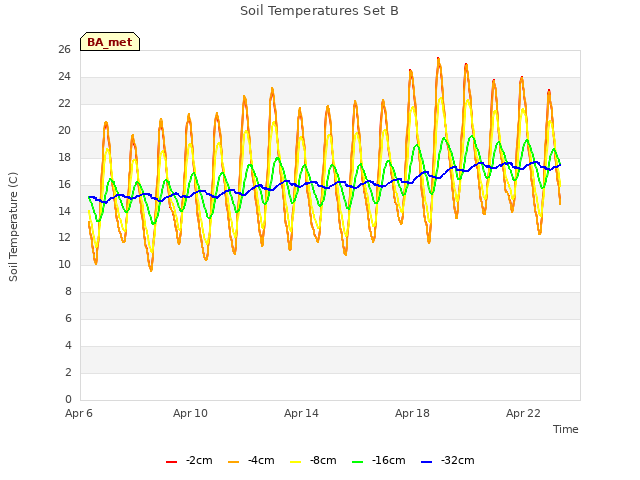The image size is (640, 480).
Task: Click the Apr 10 x-axis tick label
Action: (190, 413)
